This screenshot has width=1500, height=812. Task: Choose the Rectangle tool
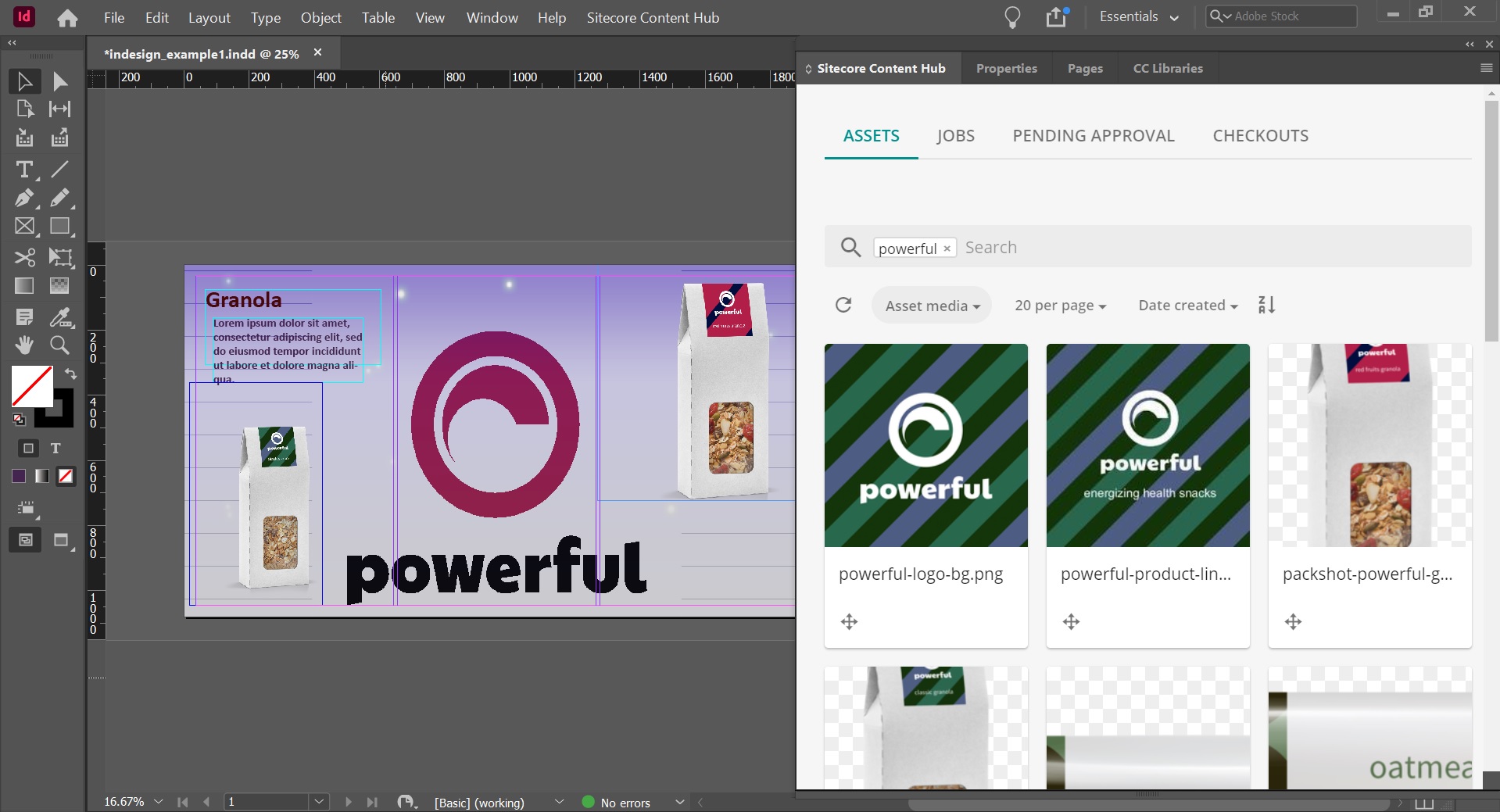pos(59,227)
